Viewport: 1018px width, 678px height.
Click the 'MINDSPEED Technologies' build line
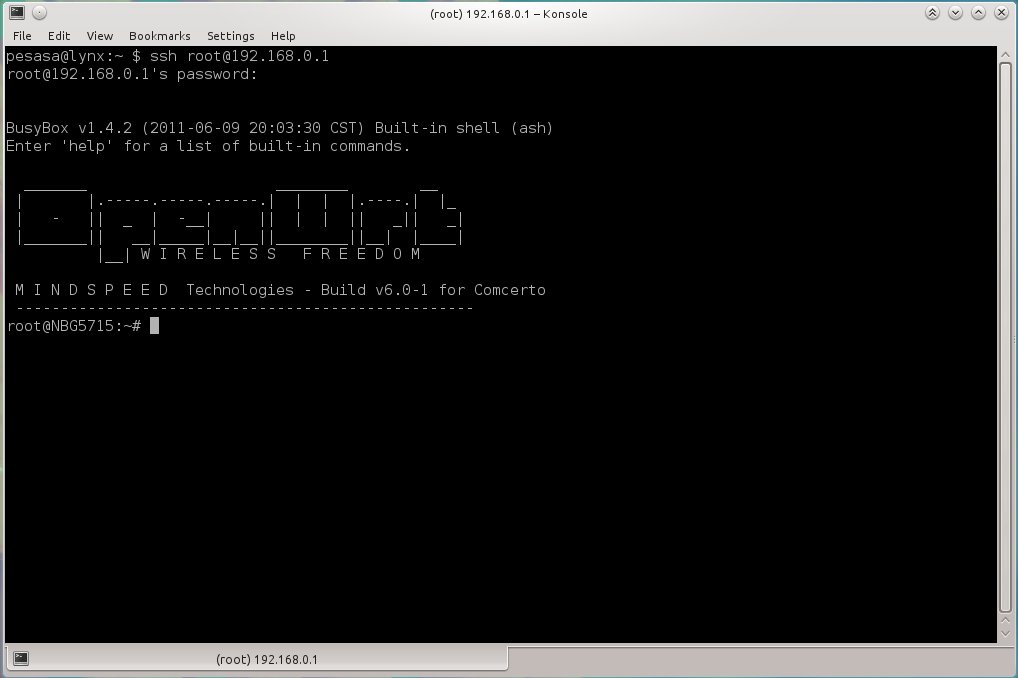point(280,290)
